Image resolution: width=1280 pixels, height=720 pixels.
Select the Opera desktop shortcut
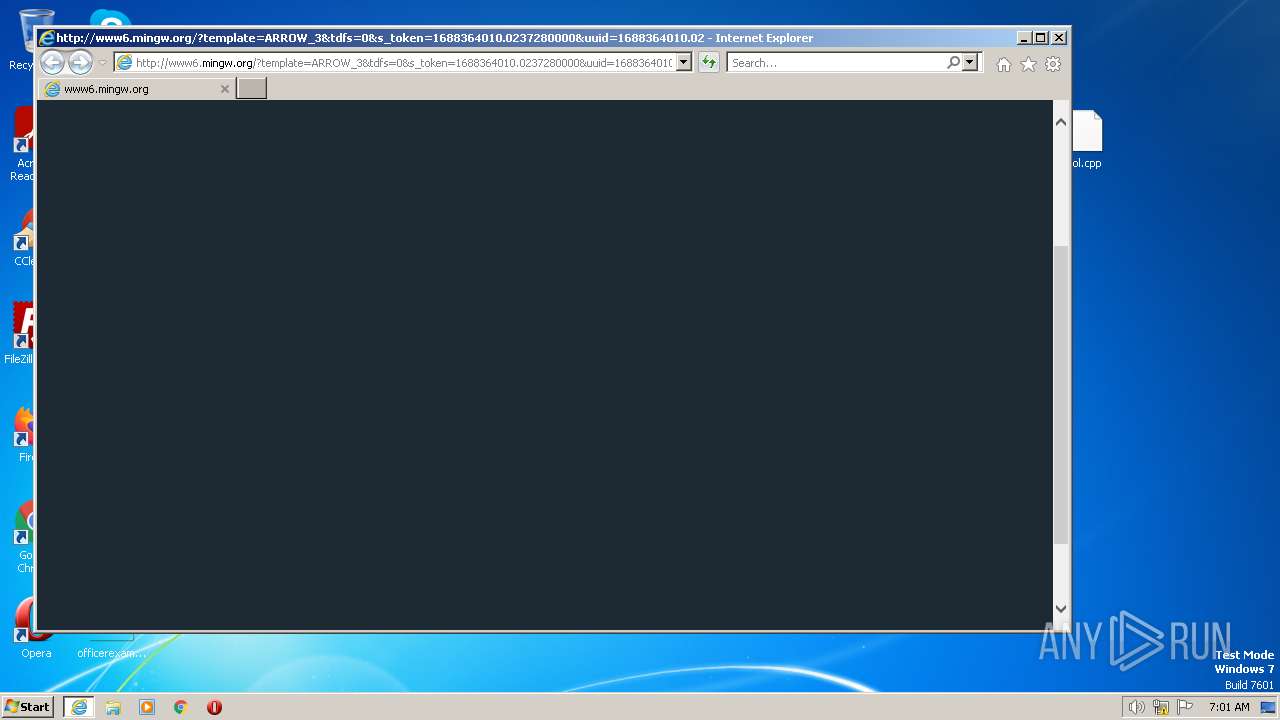coord(35,628)
